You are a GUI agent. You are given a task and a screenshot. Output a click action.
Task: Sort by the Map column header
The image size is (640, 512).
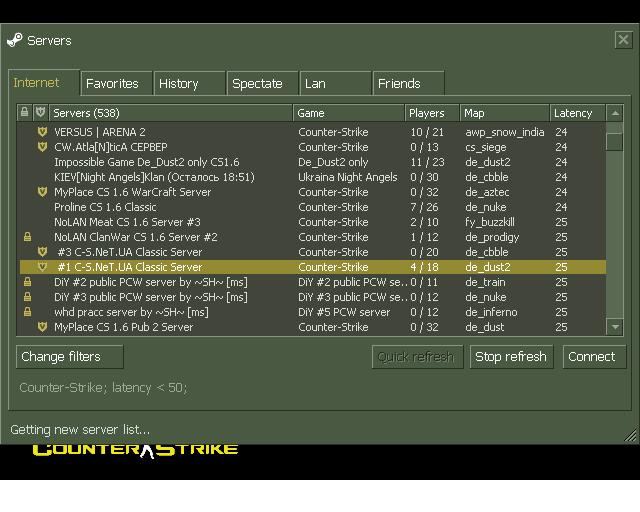pyautogui.click(x=504, y=113)
